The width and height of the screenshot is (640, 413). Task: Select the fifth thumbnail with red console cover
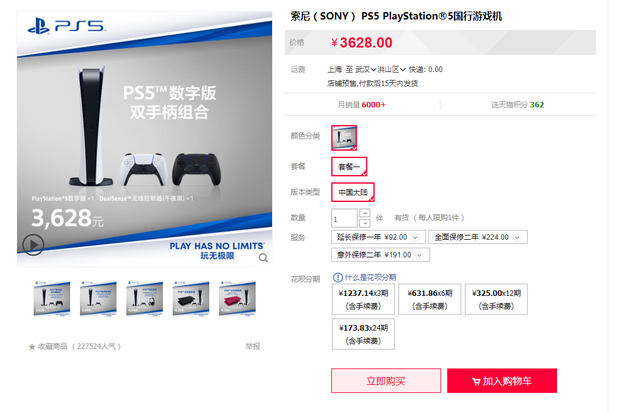pyautogui.click(x=237, y=298)
